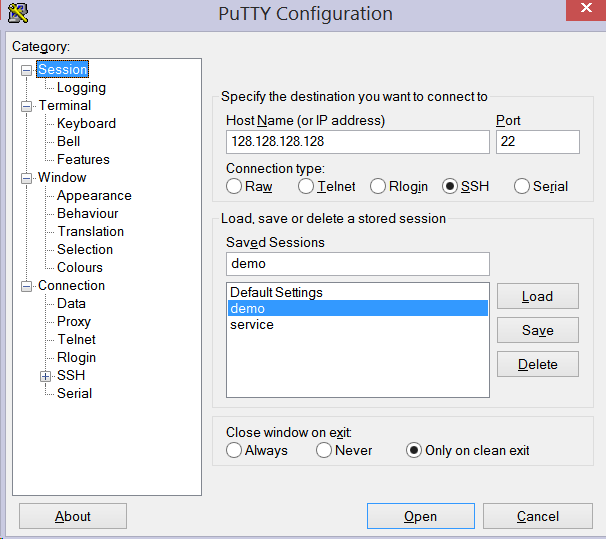Open the Logging category
This screenshot has width=606, height=539.
81,88
